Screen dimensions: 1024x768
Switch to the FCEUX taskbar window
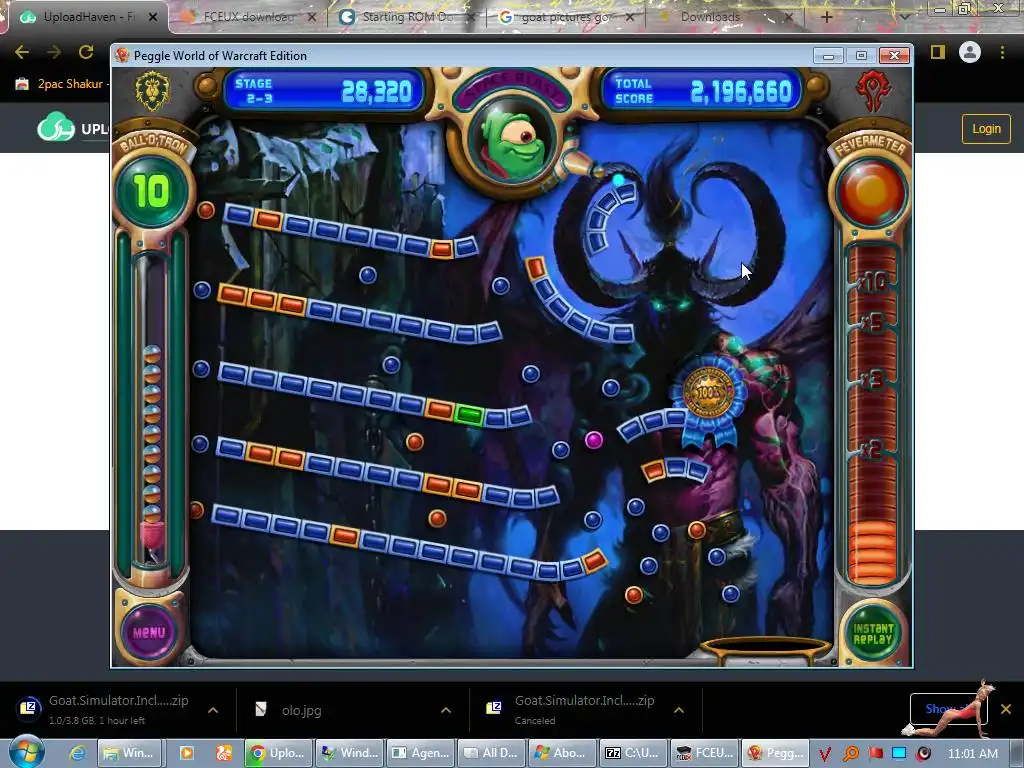pos(704,753)
